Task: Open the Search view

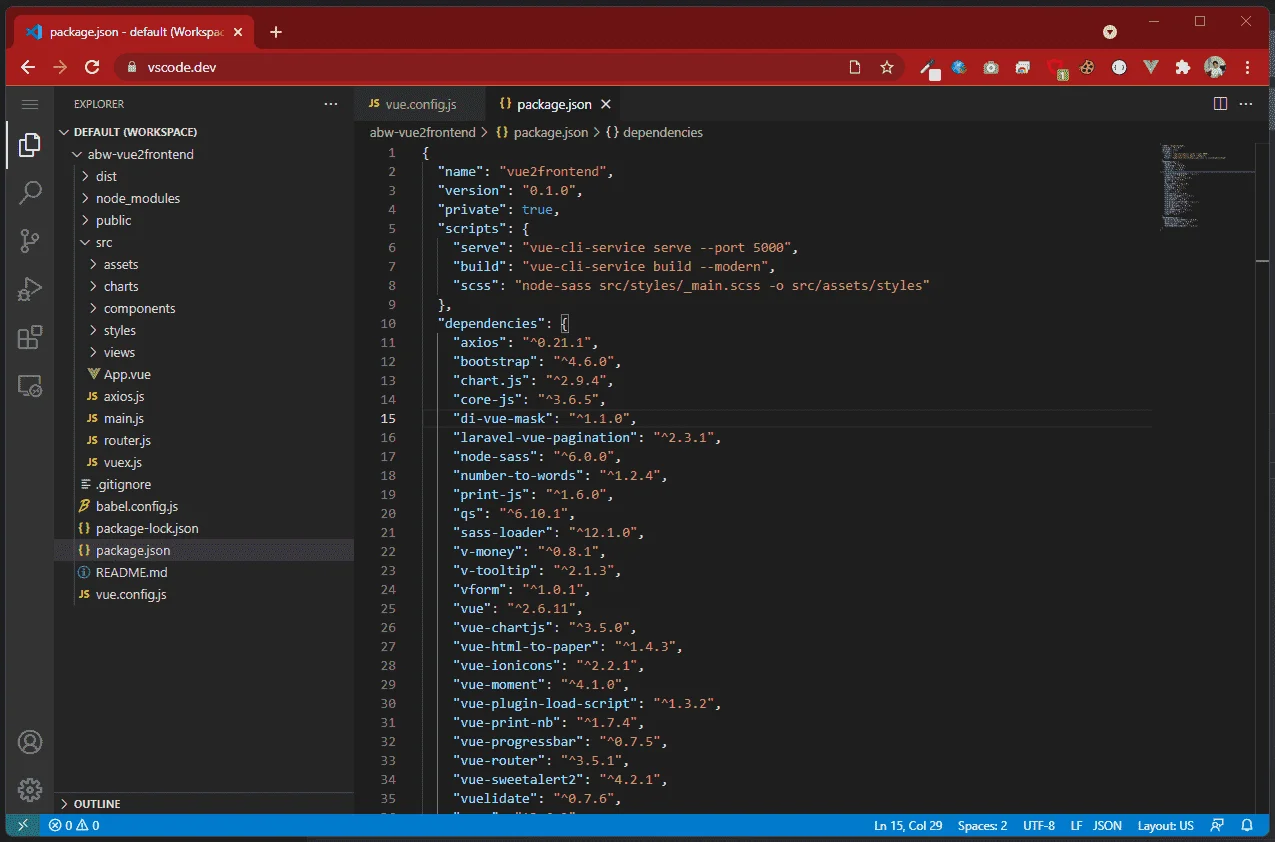Action: (x=29, y=192)
